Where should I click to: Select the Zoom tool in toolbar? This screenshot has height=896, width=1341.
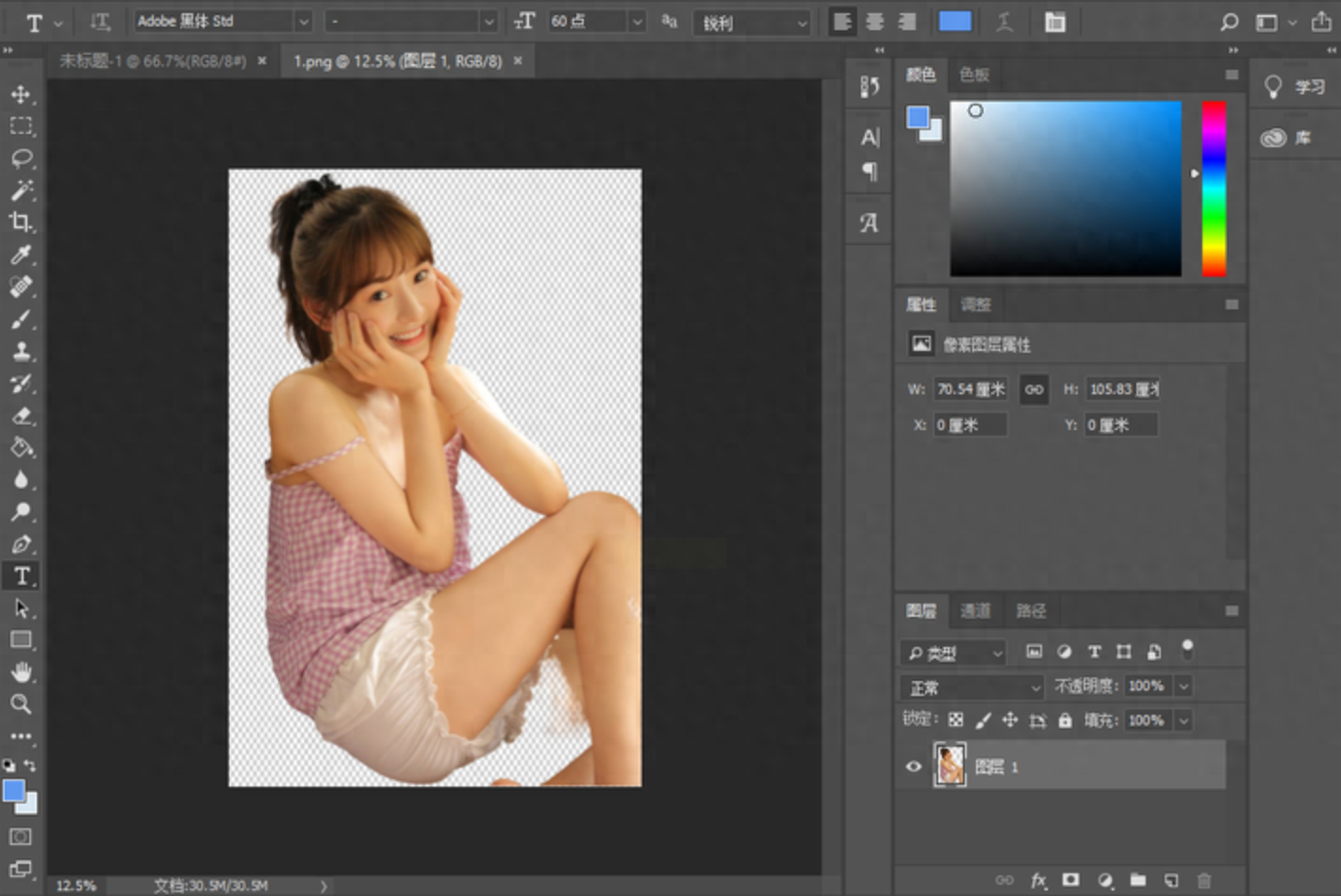point(21,704)
